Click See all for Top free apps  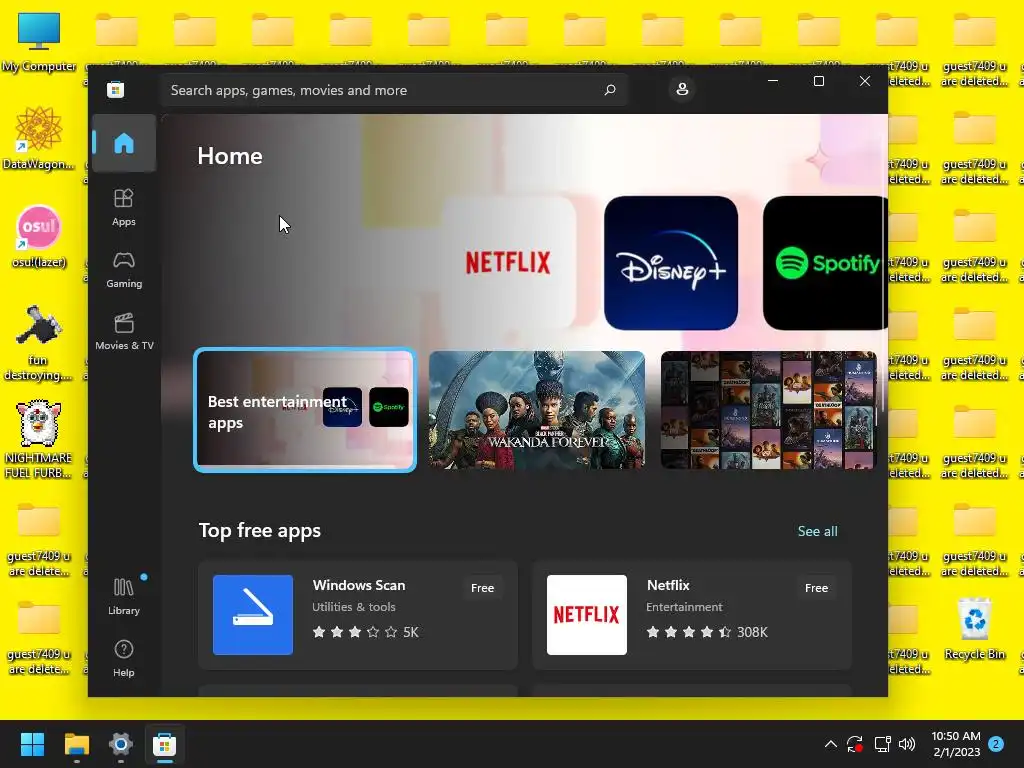click(817, 531)
